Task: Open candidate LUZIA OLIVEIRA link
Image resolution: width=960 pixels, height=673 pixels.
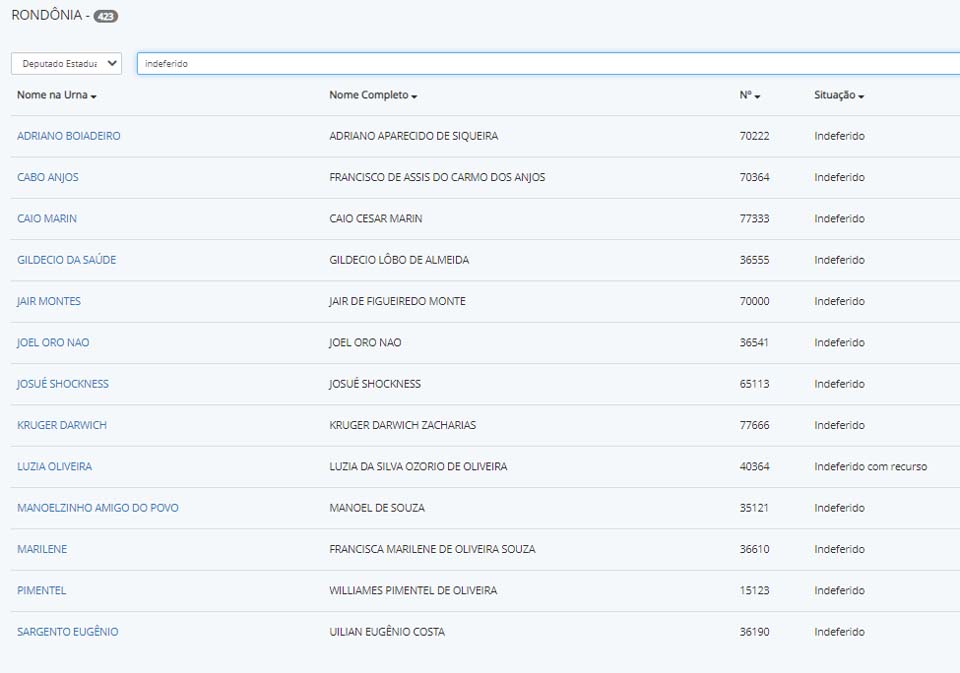Action: [x=54, y=466]
